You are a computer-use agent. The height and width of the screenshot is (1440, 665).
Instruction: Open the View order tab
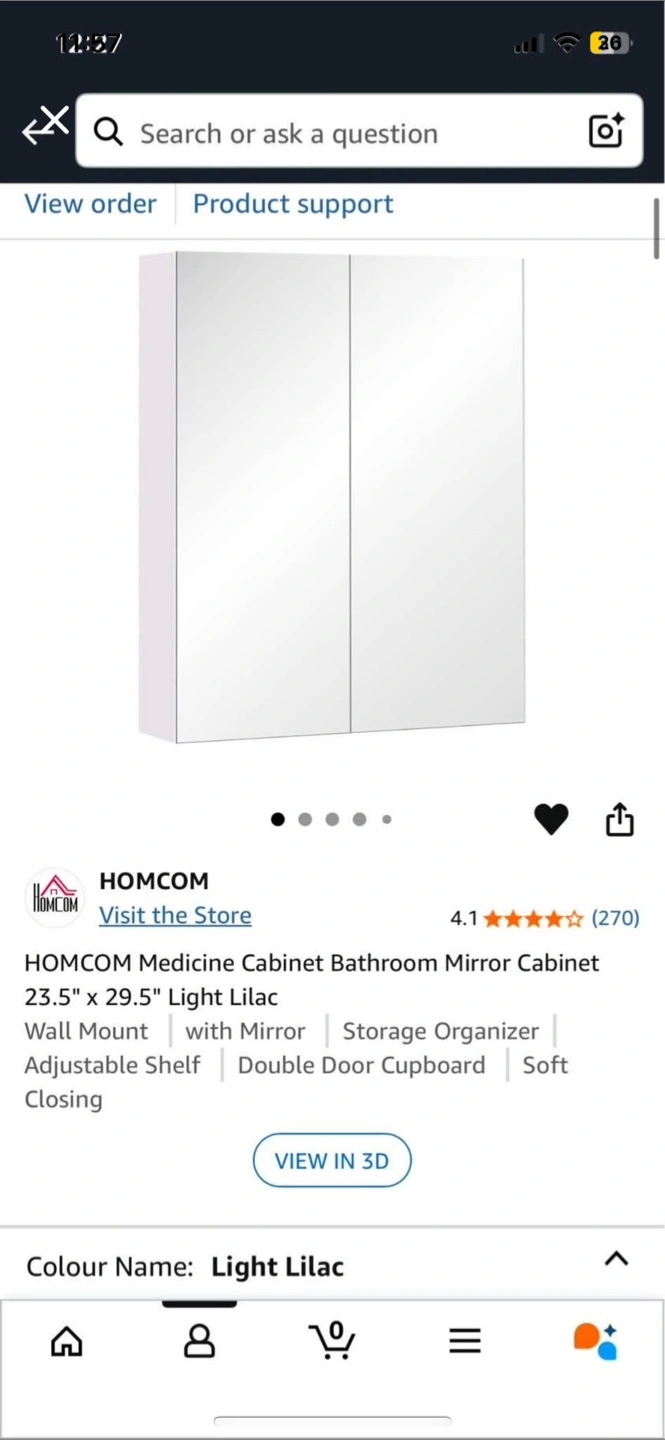click(x=90, y=204)
